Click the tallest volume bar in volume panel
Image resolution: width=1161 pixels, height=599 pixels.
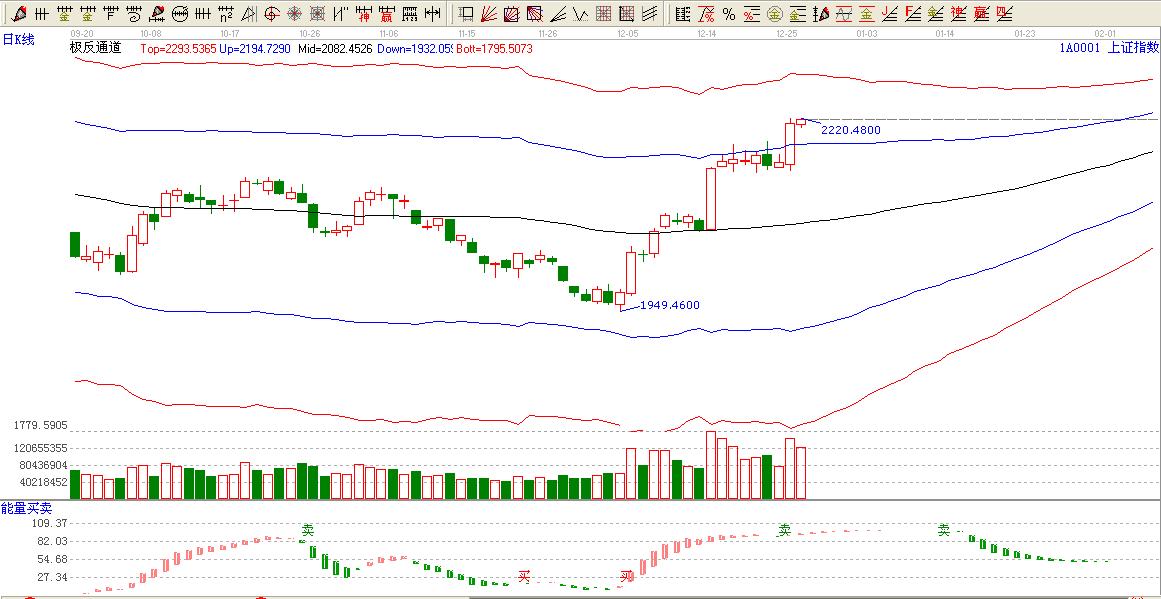(x=711, y=465)
